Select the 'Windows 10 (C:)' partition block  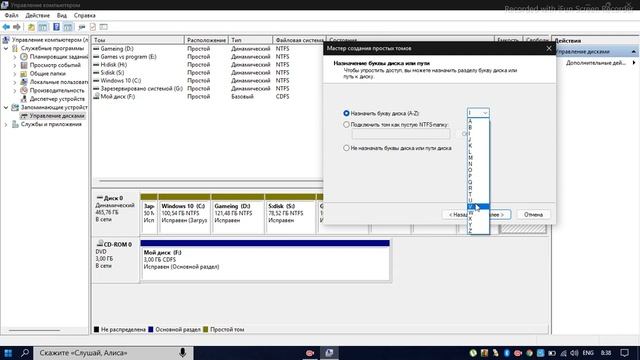coord(184,213)
